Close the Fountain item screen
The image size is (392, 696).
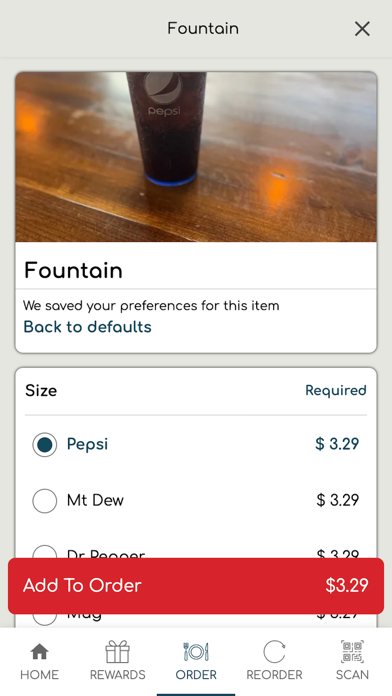(x=362, y=29)
